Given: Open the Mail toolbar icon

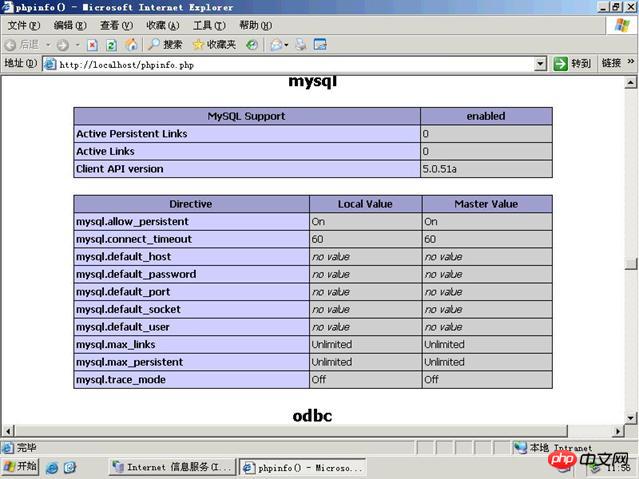Looking at the screenshot, I should click(x=276, y=45).
